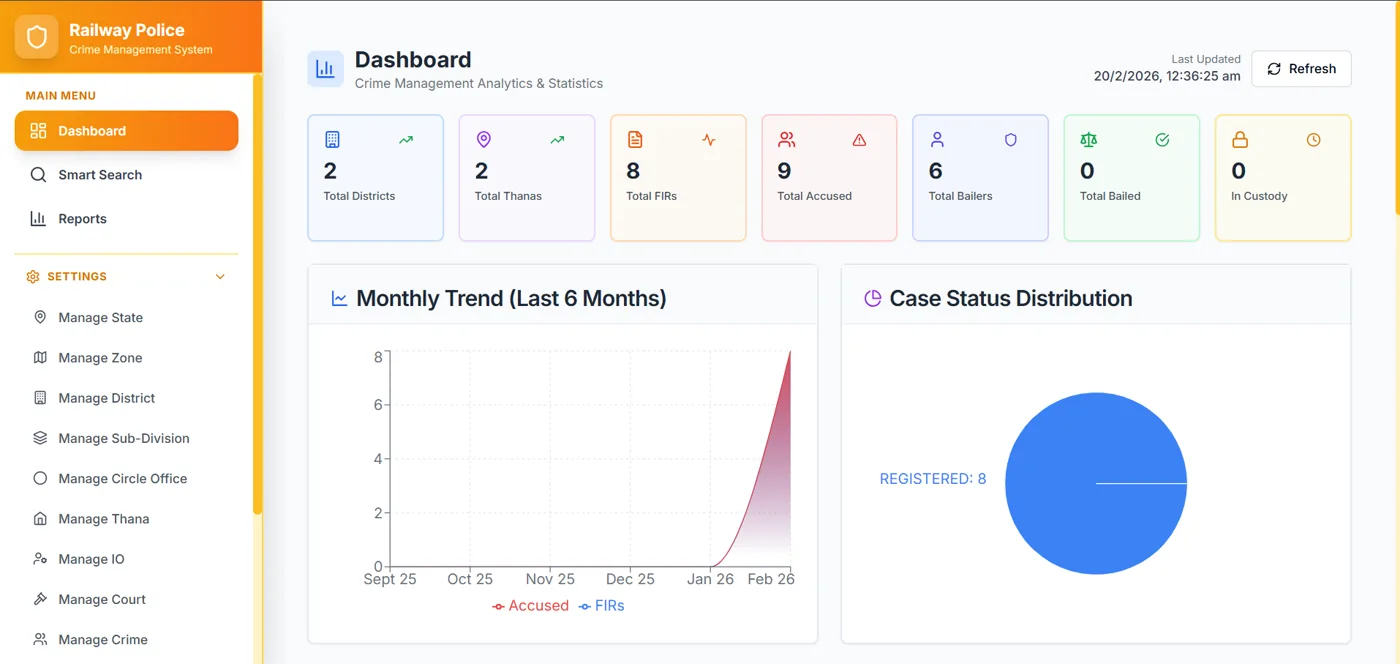Click activity pulse icon on Total FIRs card

709,140
